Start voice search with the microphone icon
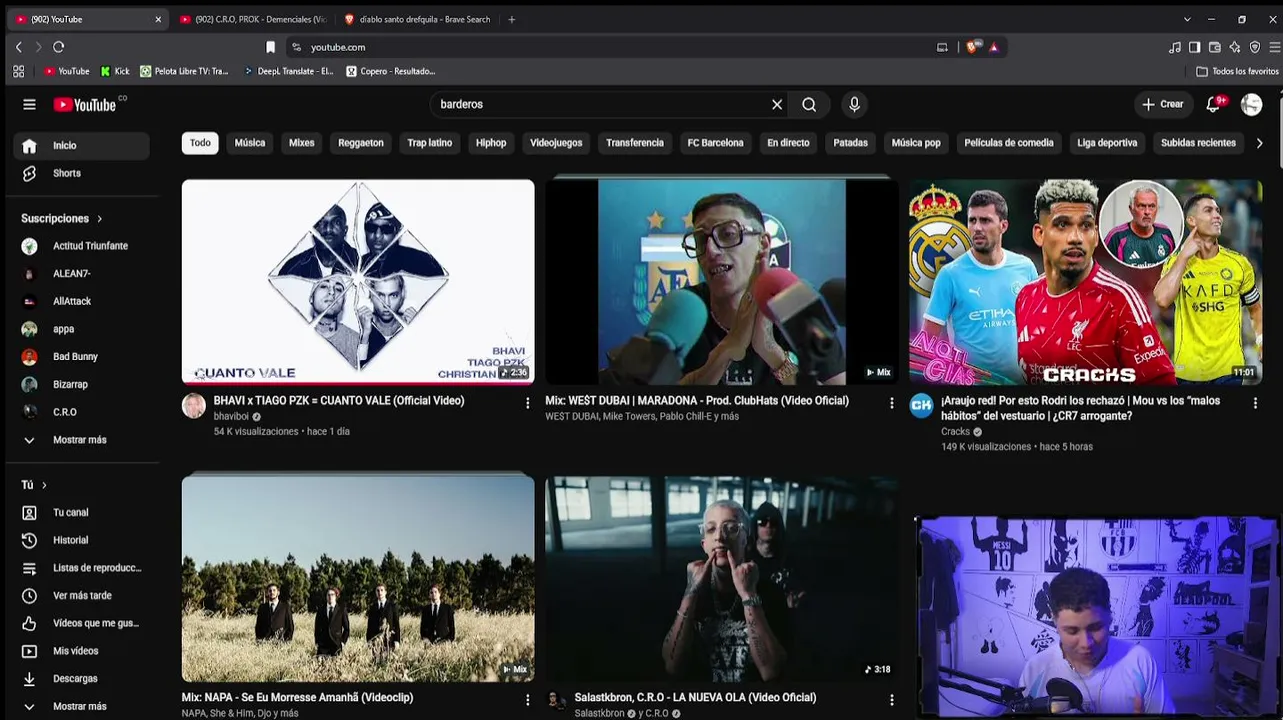Screen dimensions: 1283x720 [x=854, y=104]
